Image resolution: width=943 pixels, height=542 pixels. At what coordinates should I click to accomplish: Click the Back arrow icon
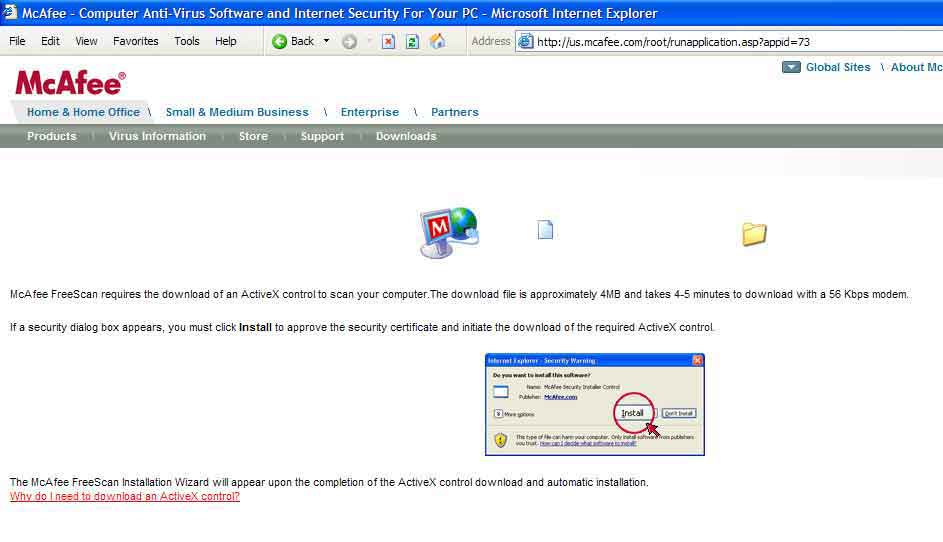(x=279, y=42)
